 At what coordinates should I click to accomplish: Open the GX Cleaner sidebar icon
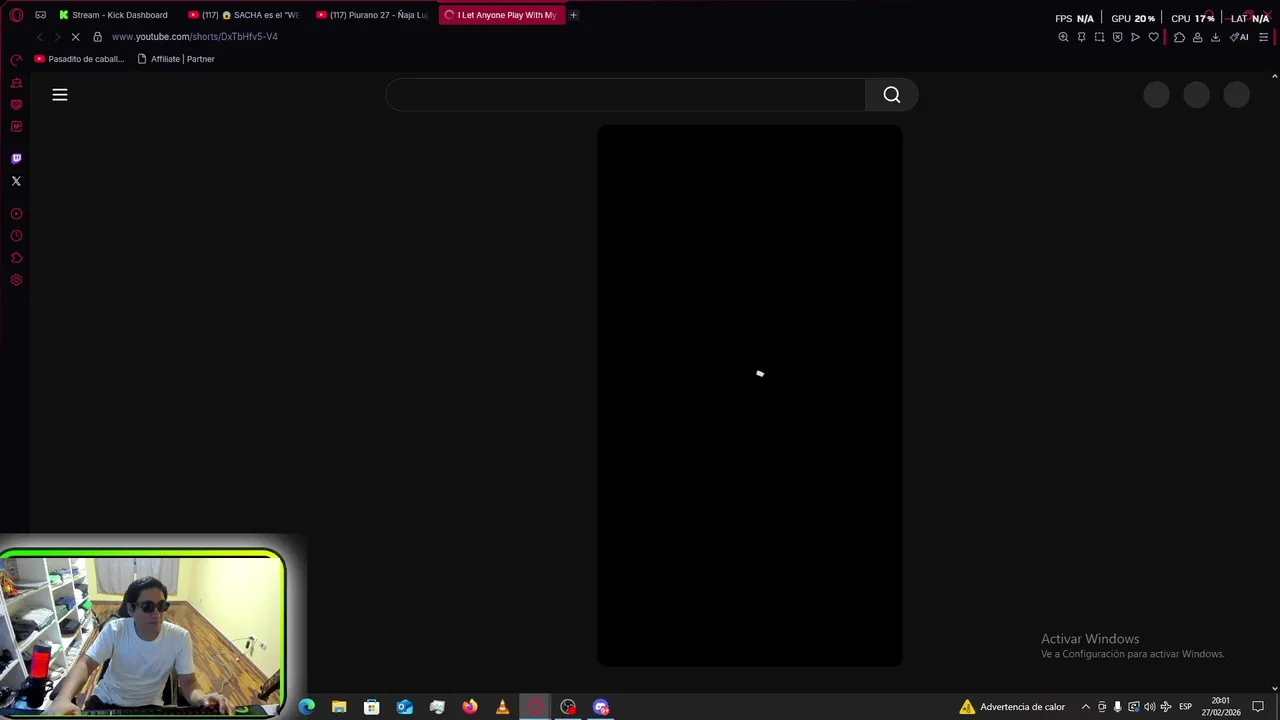click(x=16, y=82)
